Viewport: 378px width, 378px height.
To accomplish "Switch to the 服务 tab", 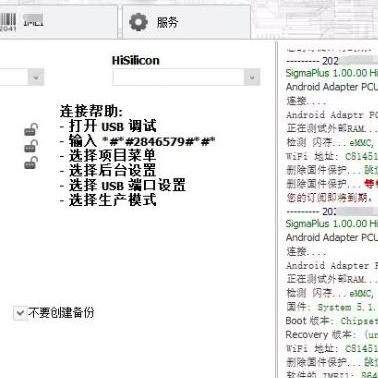I will (187, 22).
